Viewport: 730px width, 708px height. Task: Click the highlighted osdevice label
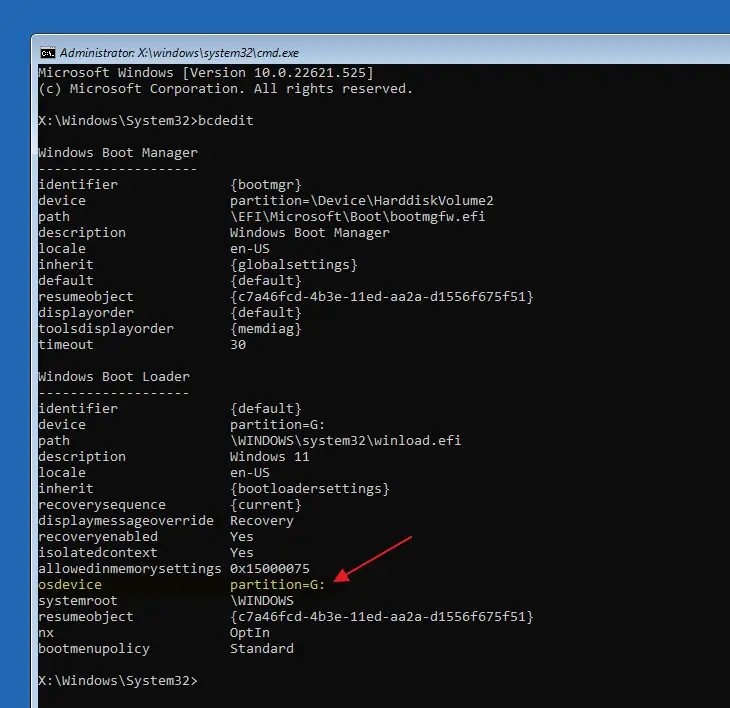pyautogui.click(x=70, y=585)
